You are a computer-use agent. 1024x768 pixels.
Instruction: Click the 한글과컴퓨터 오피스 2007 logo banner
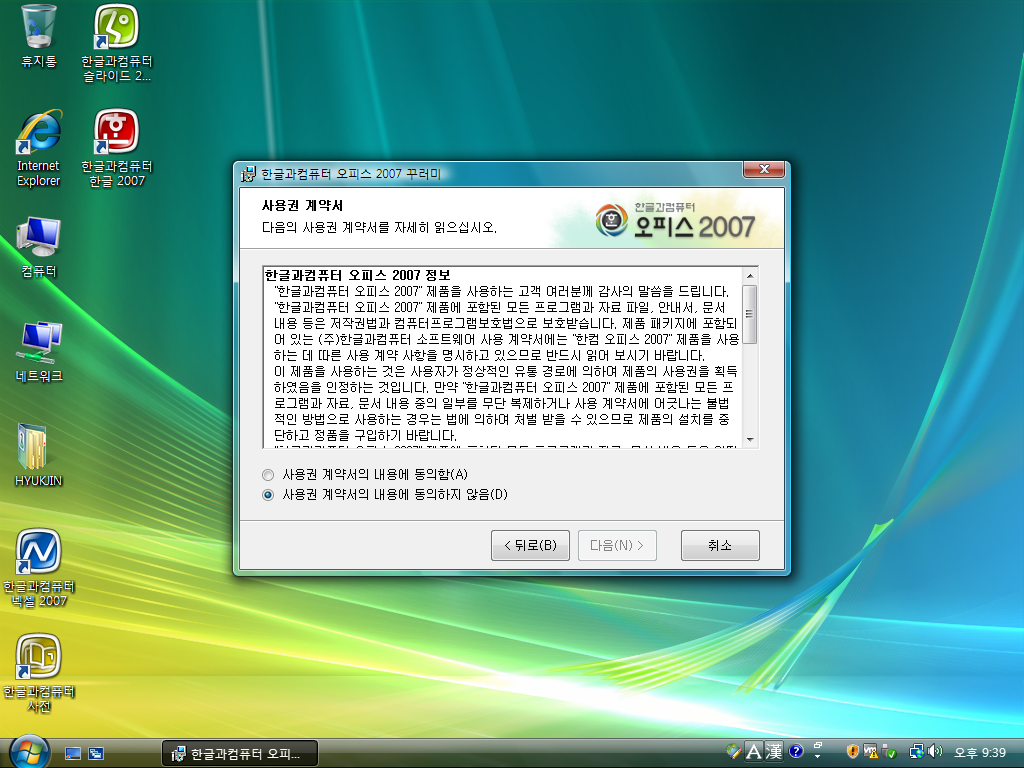point(676,220)
